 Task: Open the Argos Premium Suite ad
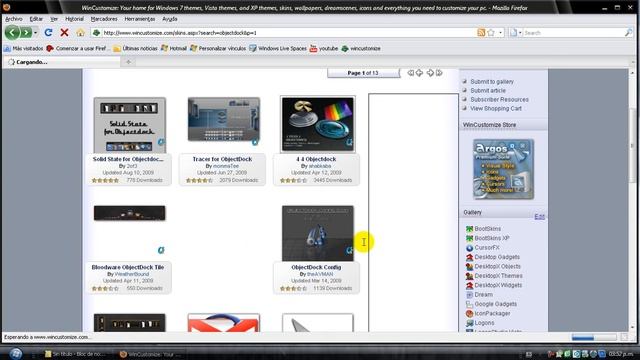(x=503, y=169)
